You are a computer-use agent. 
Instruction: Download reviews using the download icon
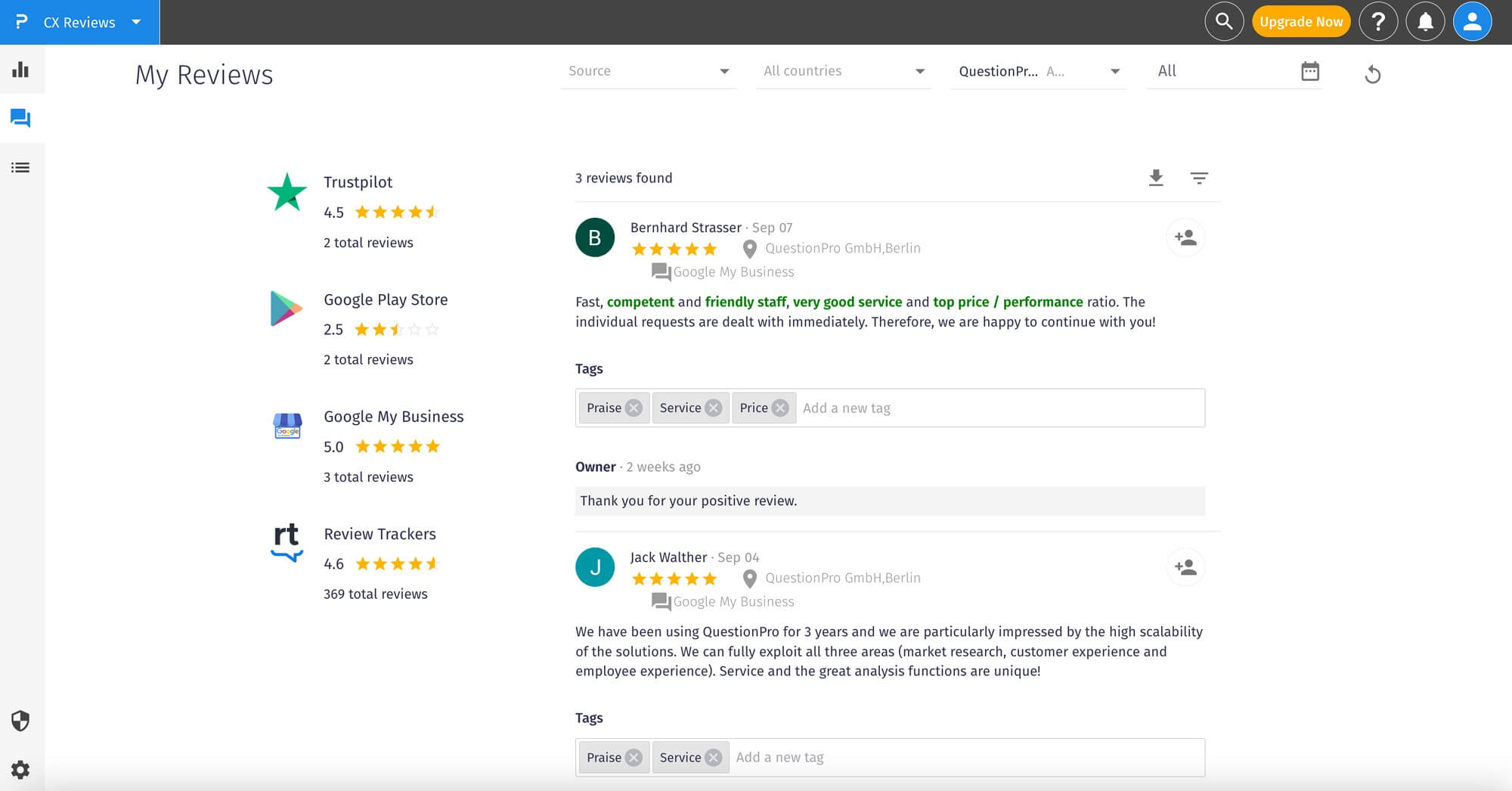tap(1156, 178)
